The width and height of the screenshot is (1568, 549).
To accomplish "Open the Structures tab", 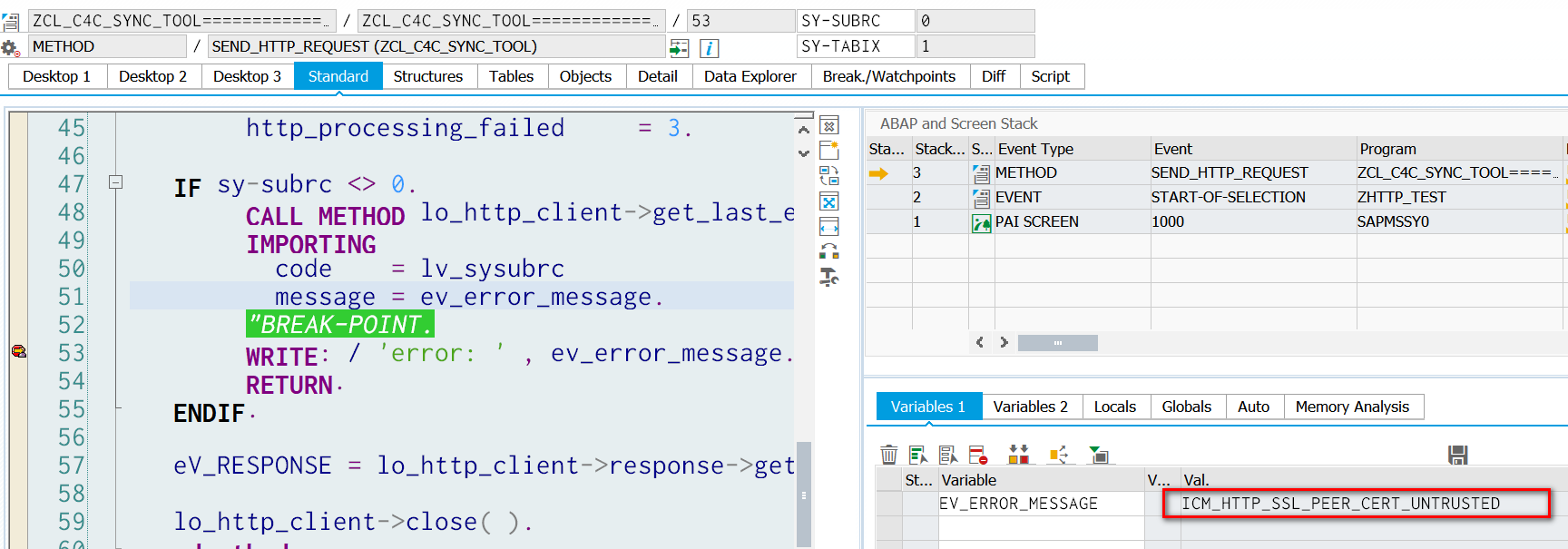I will 428,76.
